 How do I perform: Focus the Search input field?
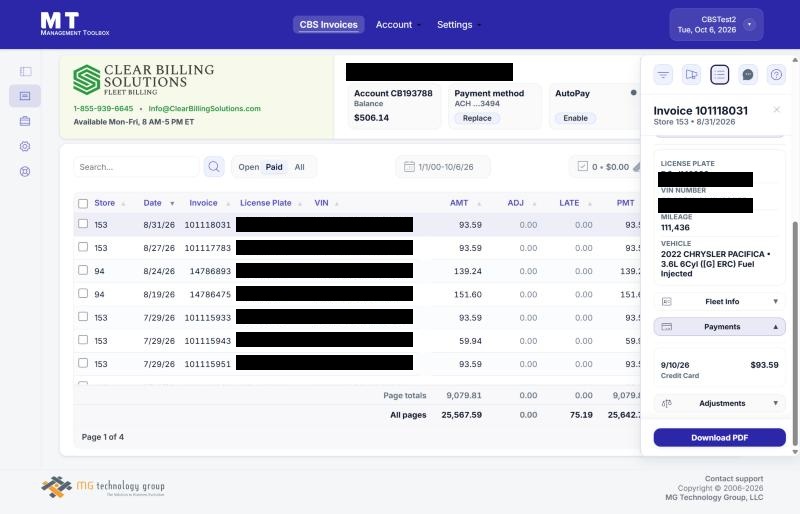(x=136, y=167)
